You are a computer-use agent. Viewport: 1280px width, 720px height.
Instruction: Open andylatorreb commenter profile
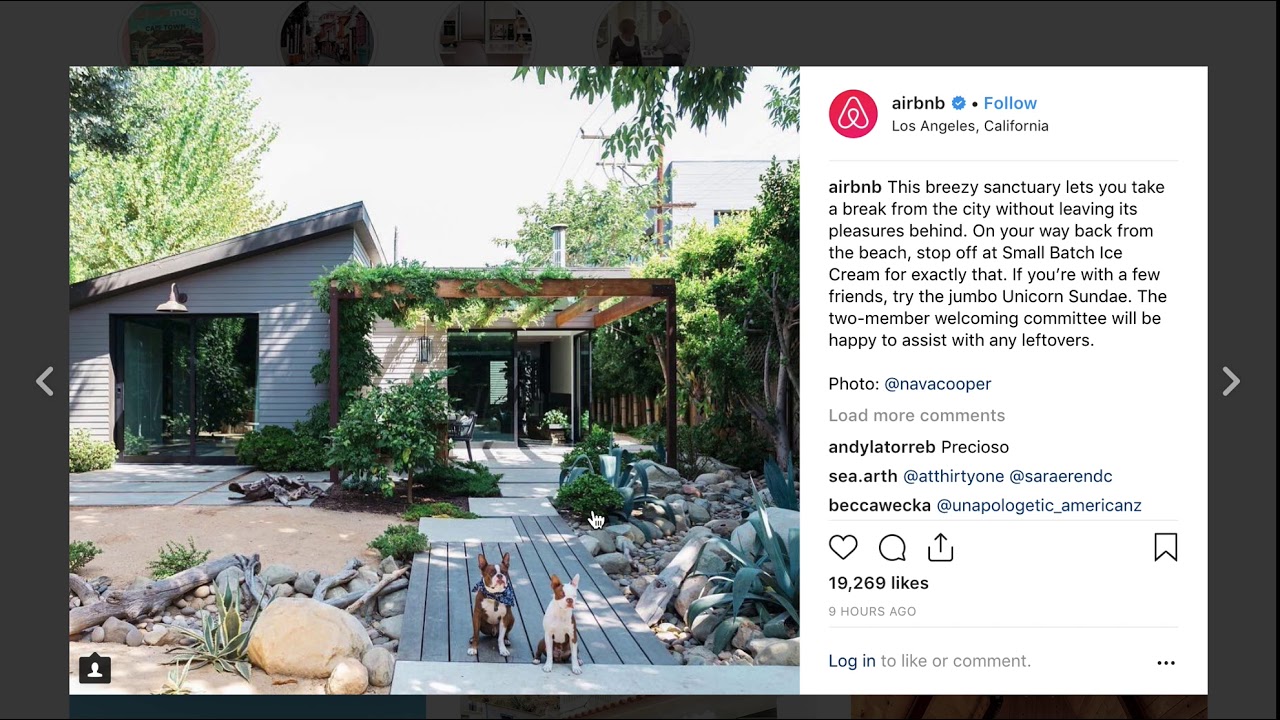click(x=882, y=447)
